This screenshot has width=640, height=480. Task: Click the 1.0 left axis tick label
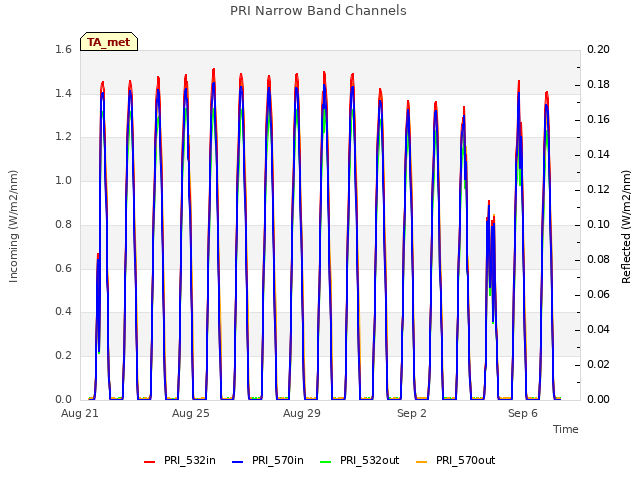pos(63,181)
